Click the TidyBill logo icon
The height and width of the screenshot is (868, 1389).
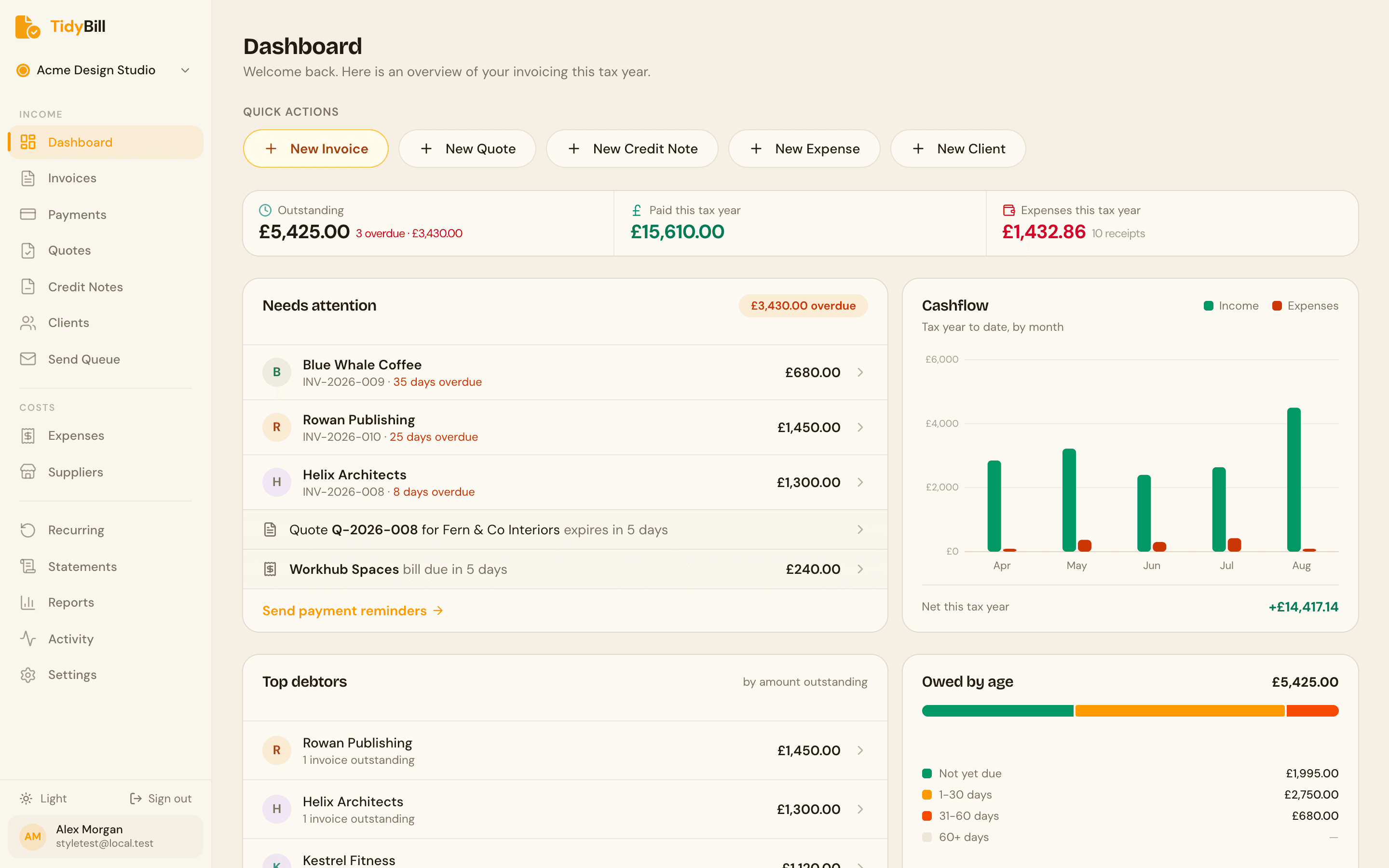pos(27,27)
